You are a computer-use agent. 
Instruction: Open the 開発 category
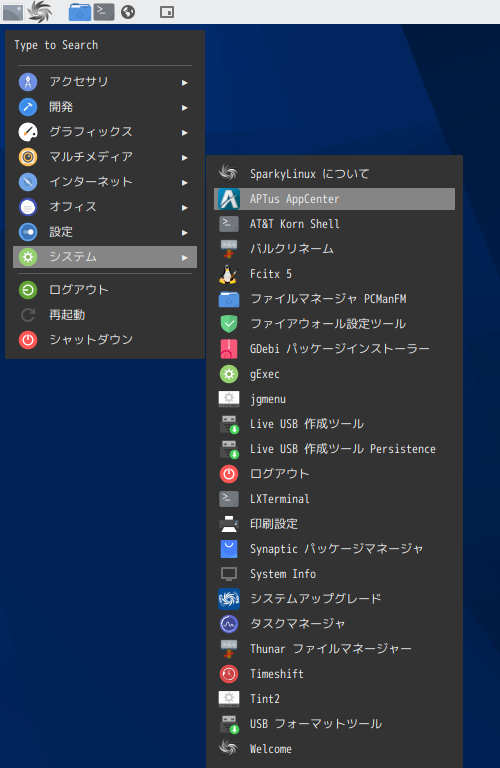(x=105, y=107)
